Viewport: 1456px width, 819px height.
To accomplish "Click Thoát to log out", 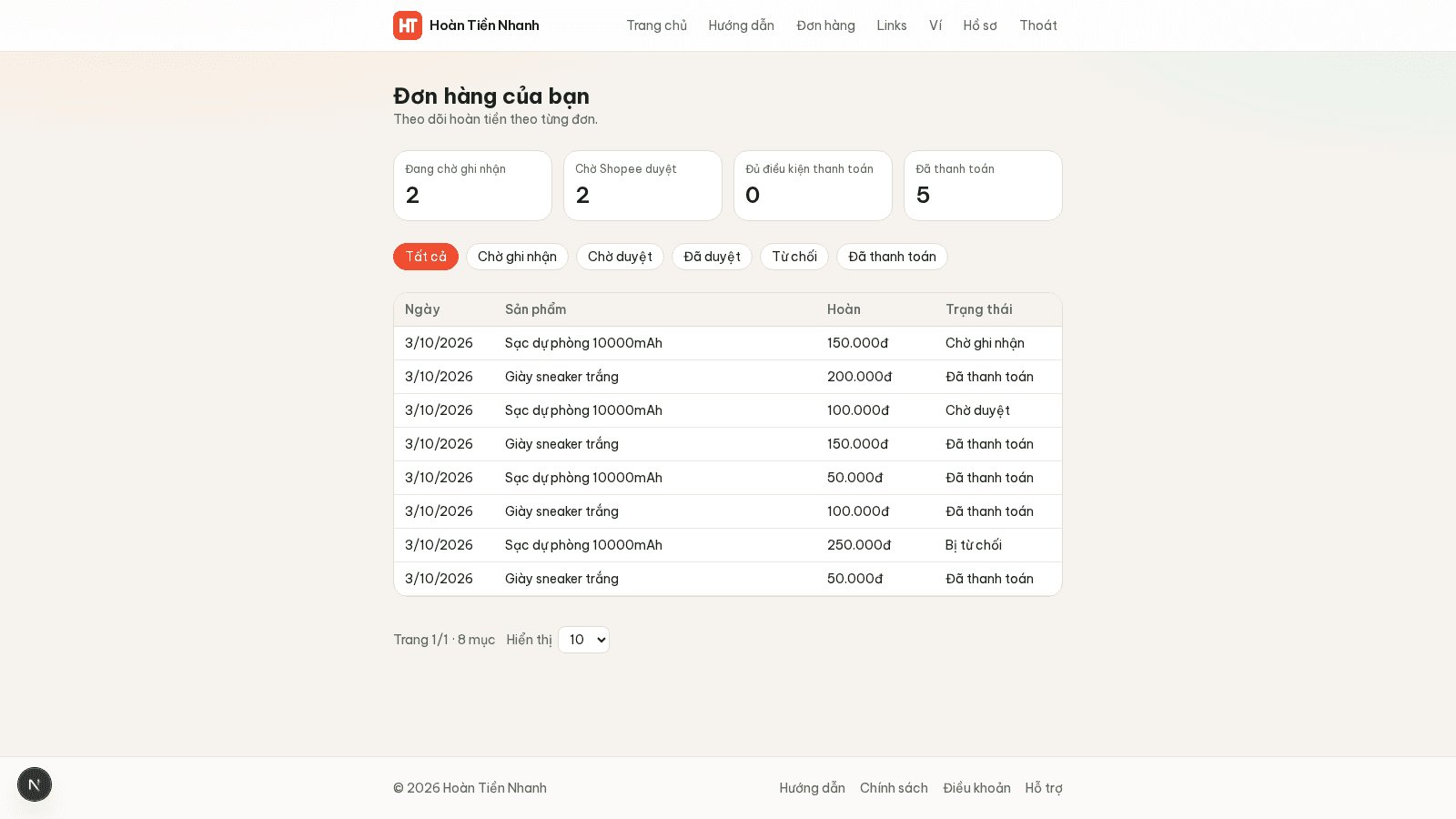I will [1038, 25].
